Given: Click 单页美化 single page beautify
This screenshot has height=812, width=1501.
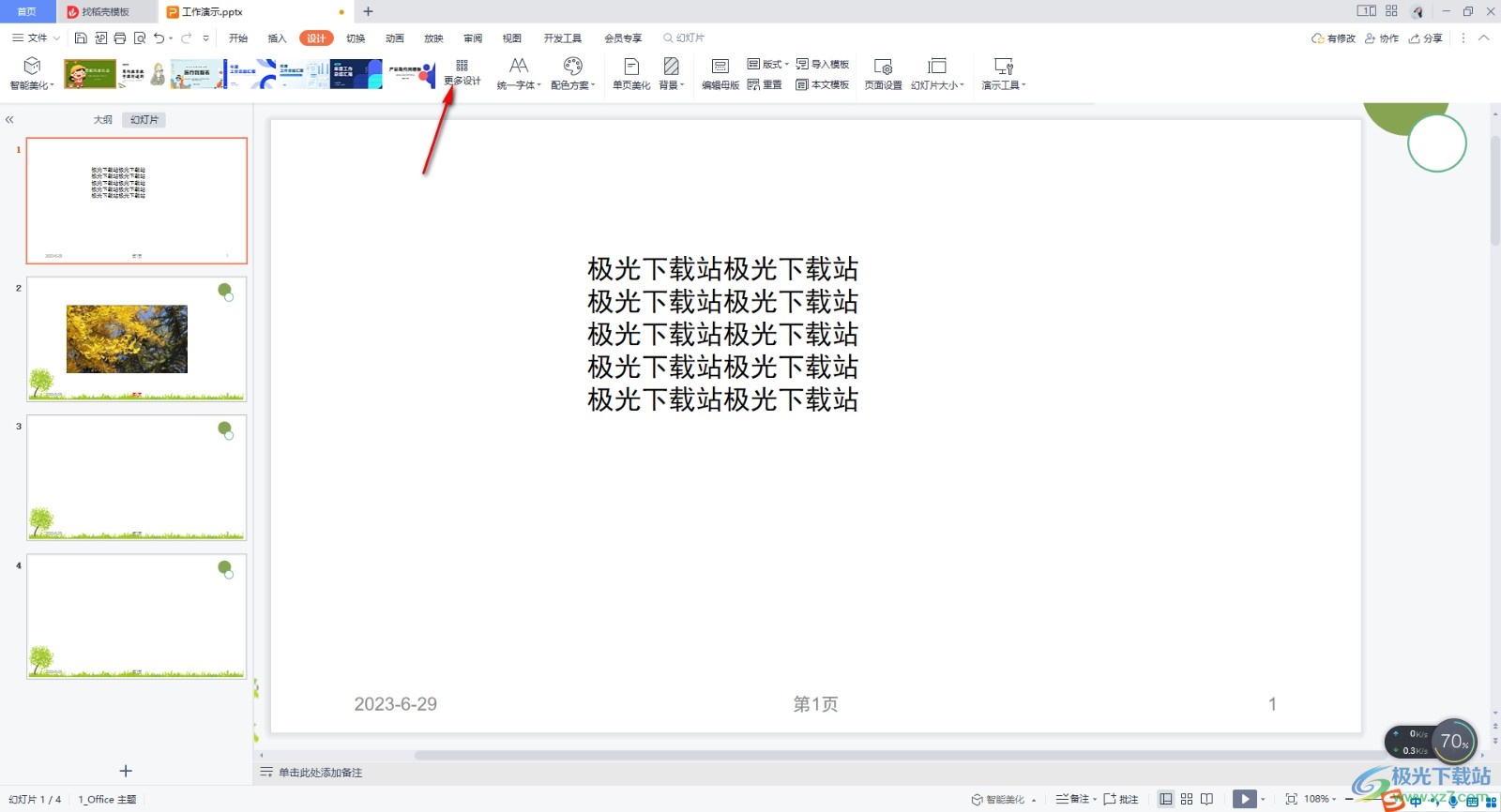Looking at the screenshot, I should tap(631, 73).
